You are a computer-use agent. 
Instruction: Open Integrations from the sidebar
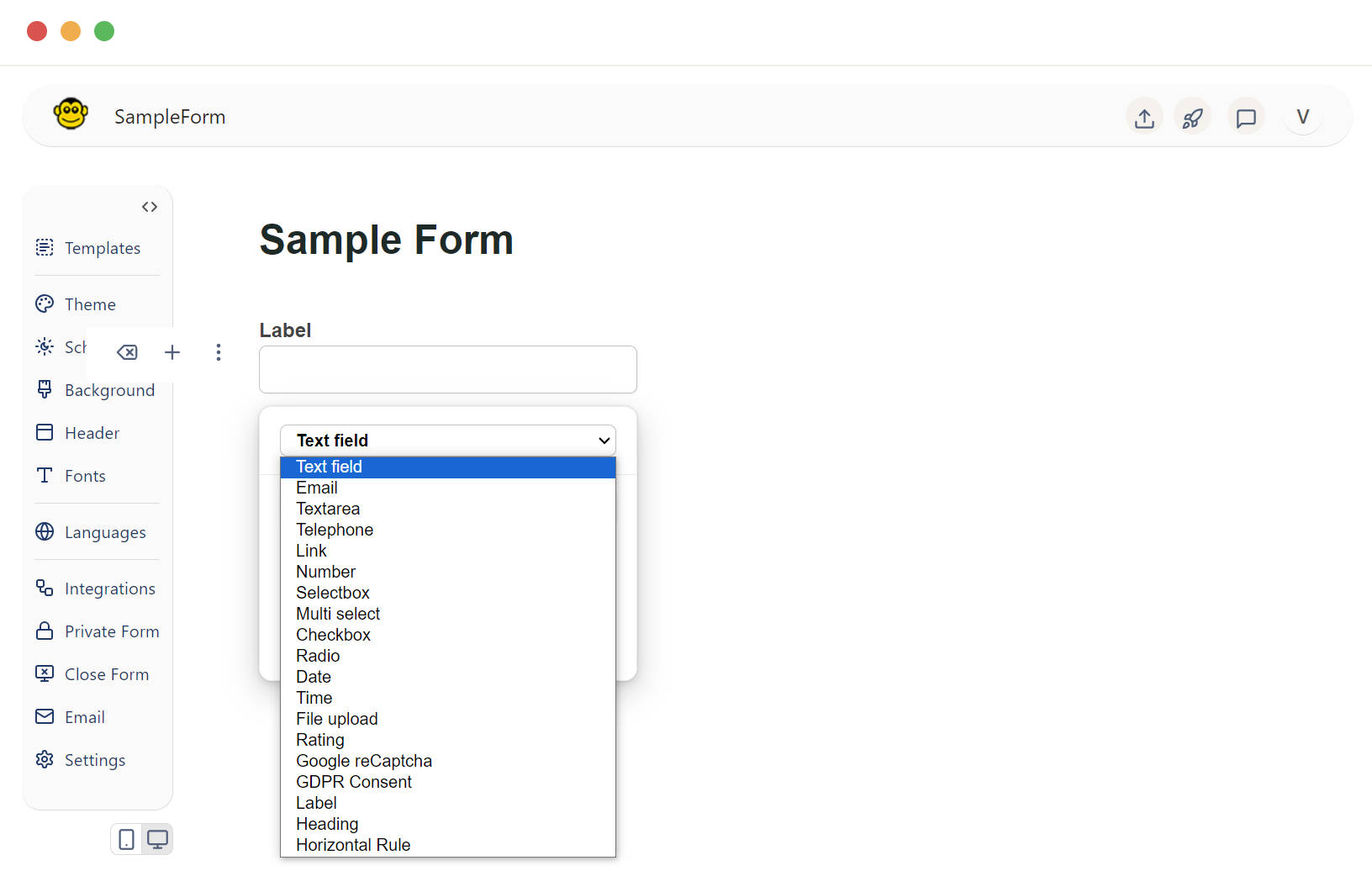[109, 588]
